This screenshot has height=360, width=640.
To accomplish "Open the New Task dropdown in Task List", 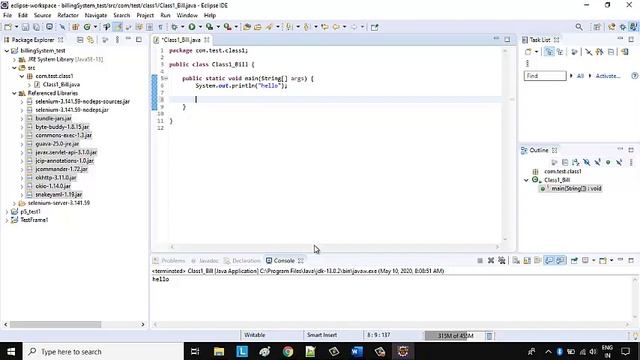I will [x=536, y=52].
